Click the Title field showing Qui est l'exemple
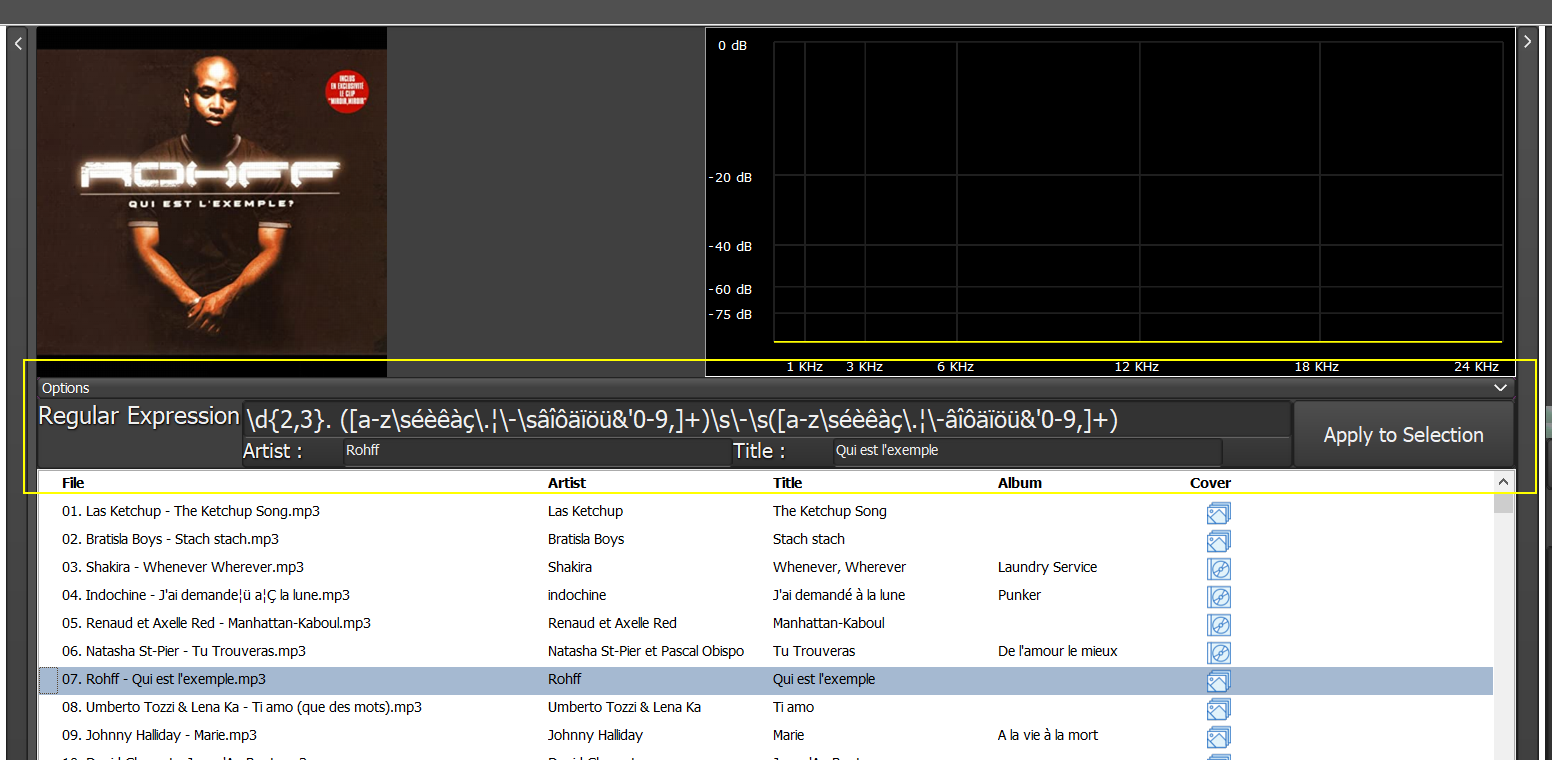Screen dimensions: 1552x760 (1027, 451)
